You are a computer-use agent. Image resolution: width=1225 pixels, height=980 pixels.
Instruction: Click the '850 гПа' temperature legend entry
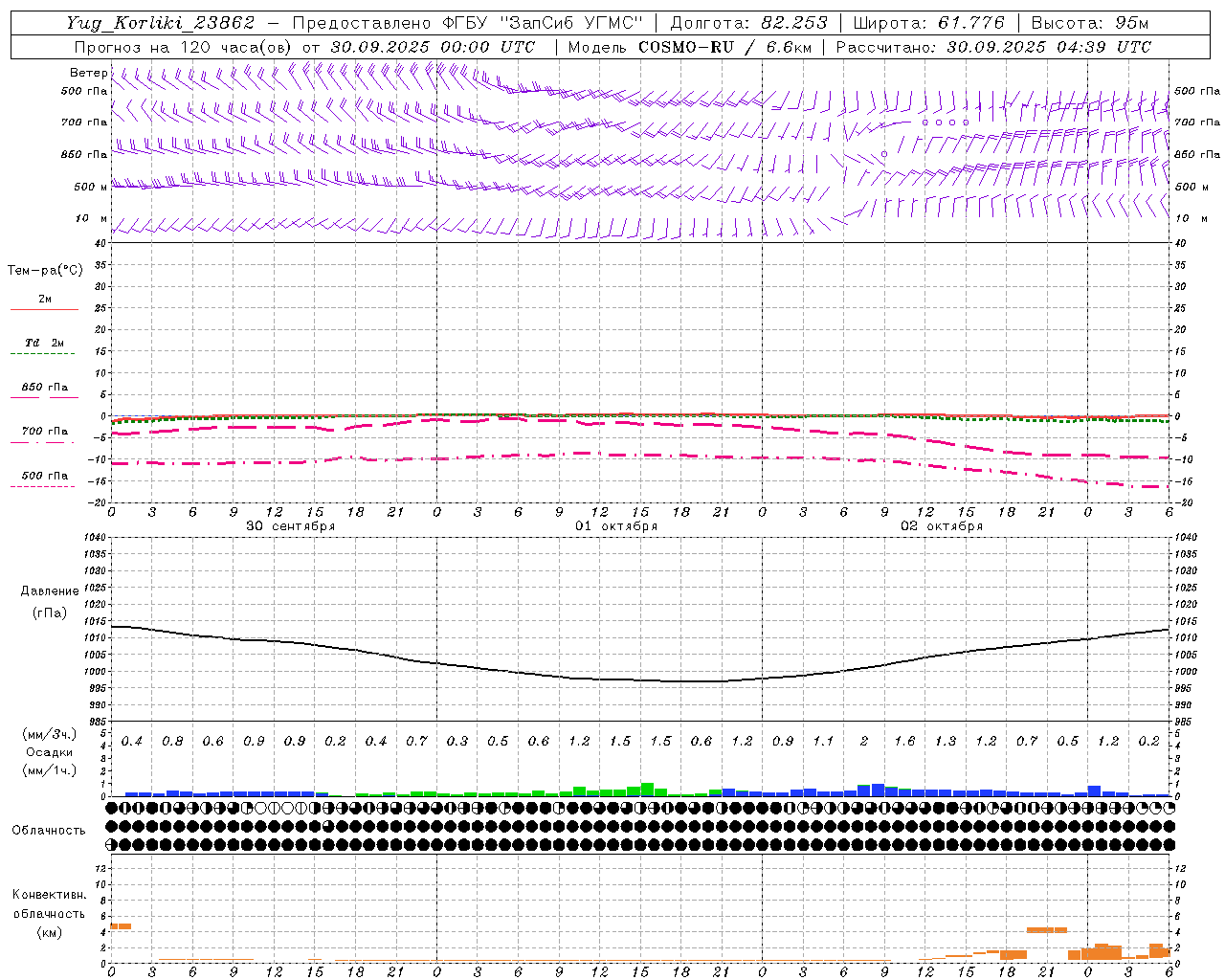coord(44,388)
